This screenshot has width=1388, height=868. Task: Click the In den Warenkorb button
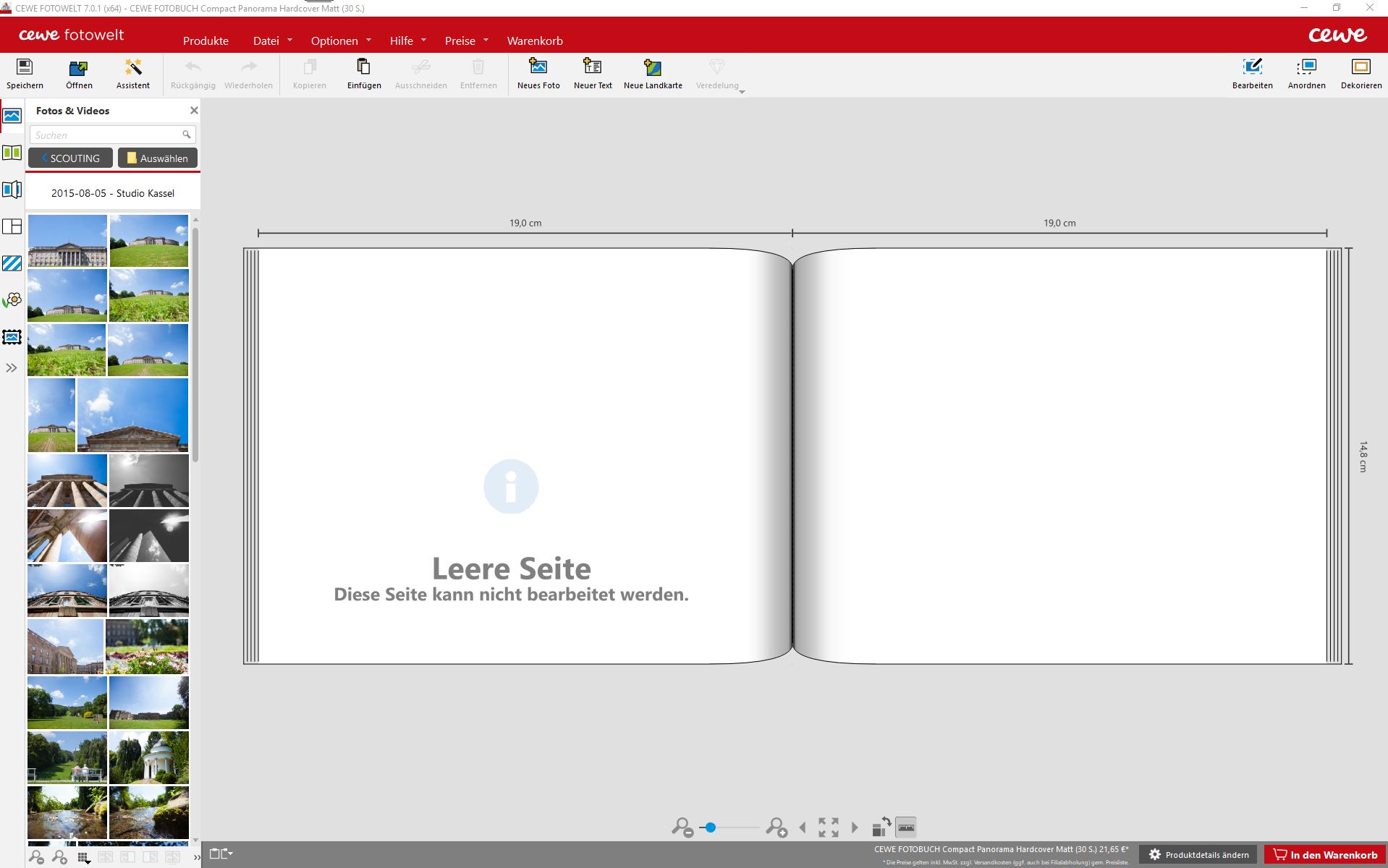pos(1325,854)
